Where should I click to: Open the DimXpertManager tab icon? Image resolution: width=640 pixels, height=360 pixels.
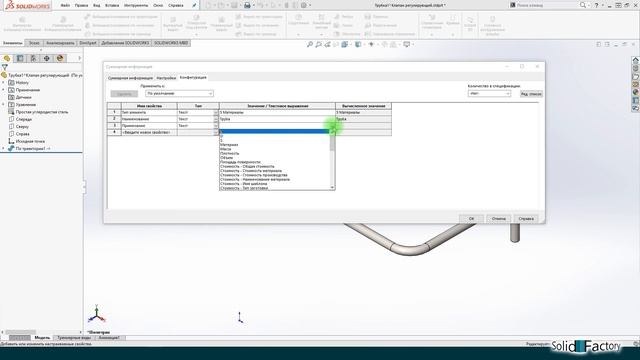click(47, 58)
